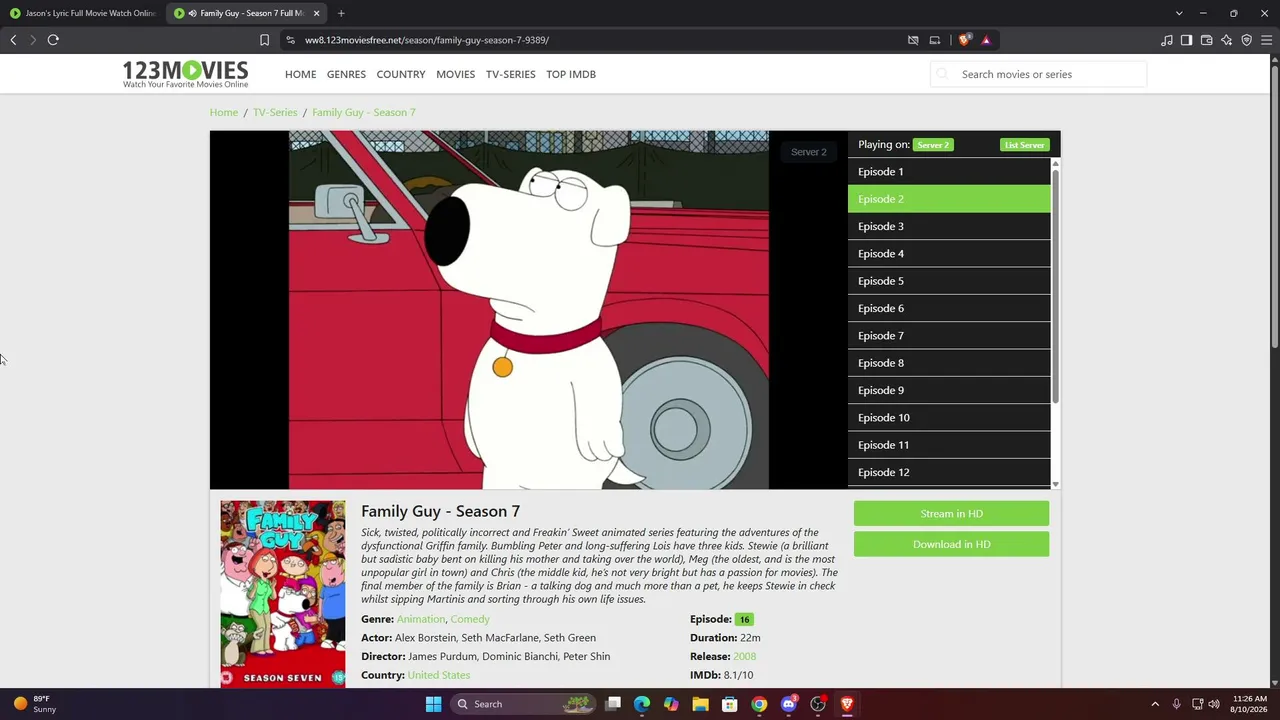Open Microsoft Store from the taskbar
Viewport: 1280px width, 720px height.
click(x=730, y=704)
